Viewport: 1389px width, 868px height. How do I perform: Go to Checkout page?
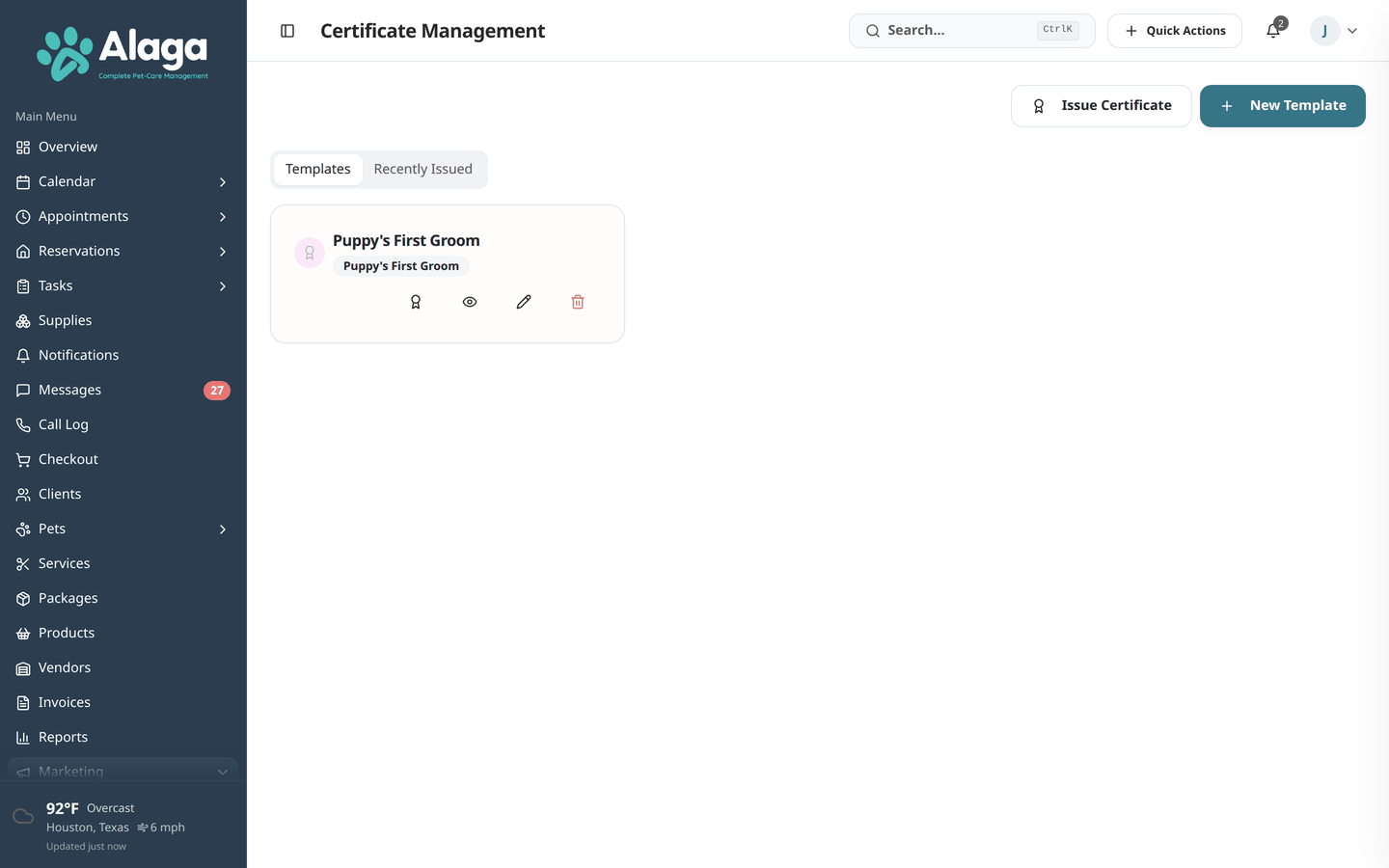(x=123, y=459)
